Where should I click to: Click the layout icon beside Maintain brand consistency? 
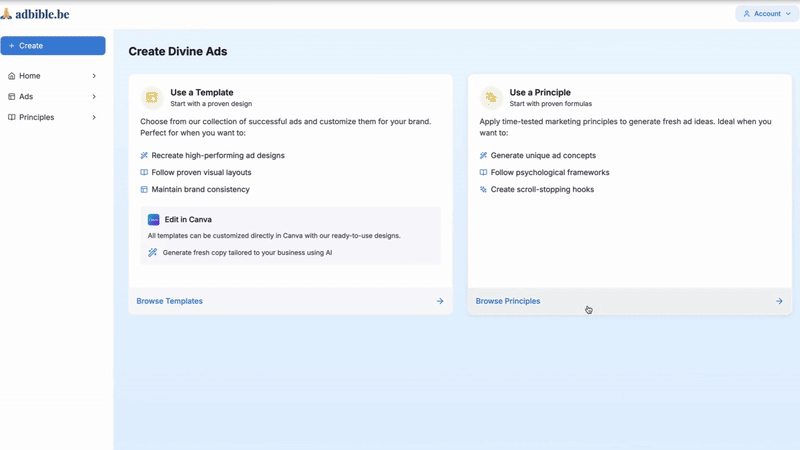(x=144, y=189)
